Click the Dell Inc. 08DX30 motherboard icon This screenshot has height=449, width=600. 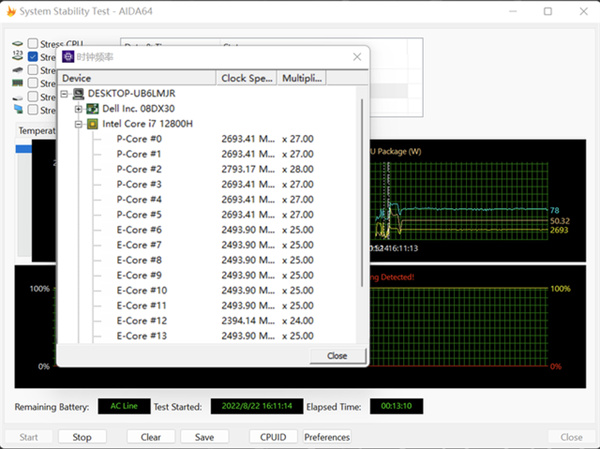tap(92, 108)
